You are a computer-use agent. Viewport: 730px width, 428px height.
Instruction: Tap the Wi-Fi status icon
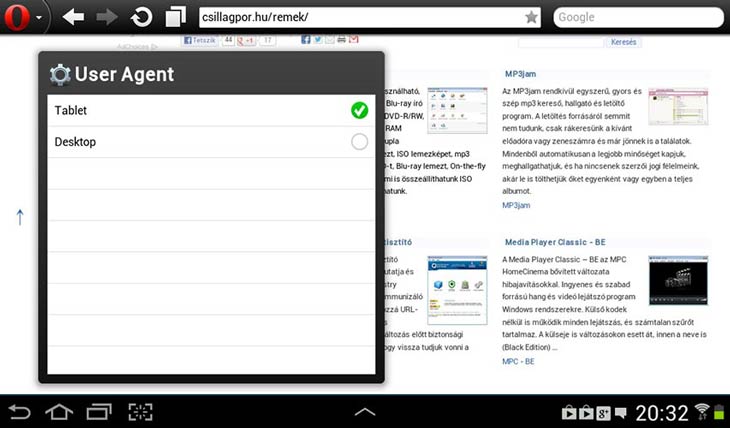point(702,412)
